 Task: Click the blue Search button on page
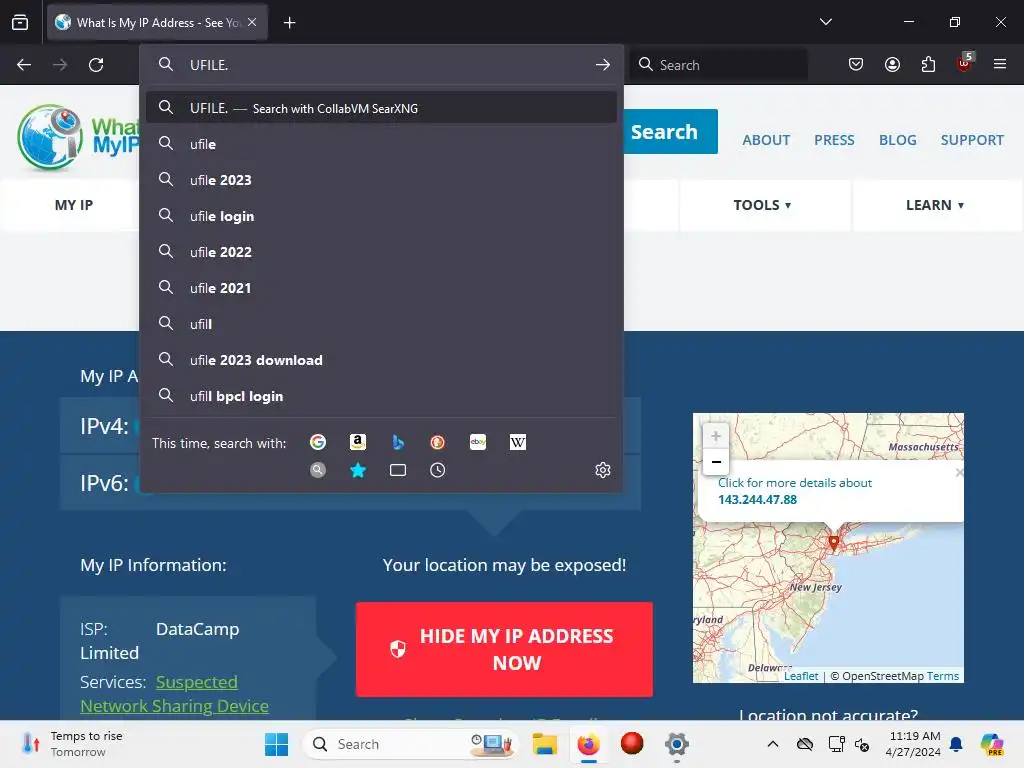coord(670,131)
